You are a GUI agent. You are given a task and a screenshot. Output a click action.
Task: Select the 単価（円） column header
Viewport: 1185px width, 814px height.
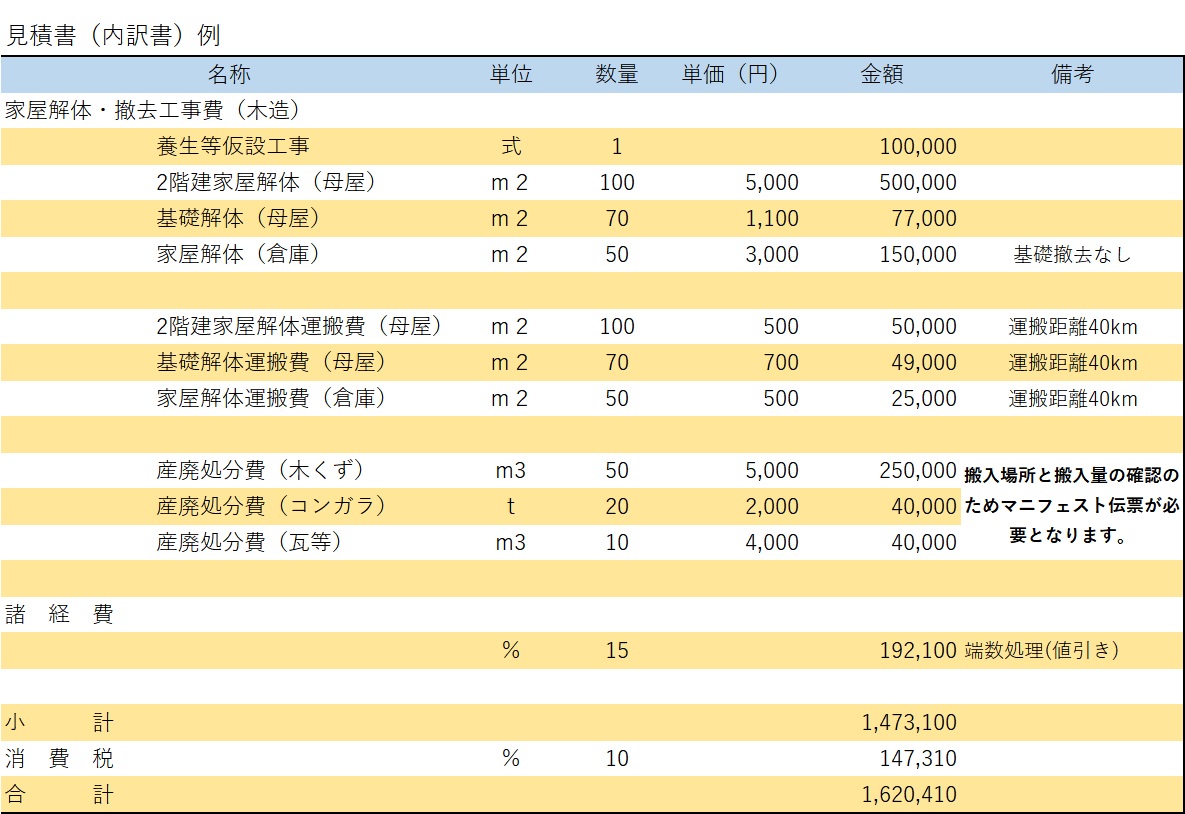(730, 75)
